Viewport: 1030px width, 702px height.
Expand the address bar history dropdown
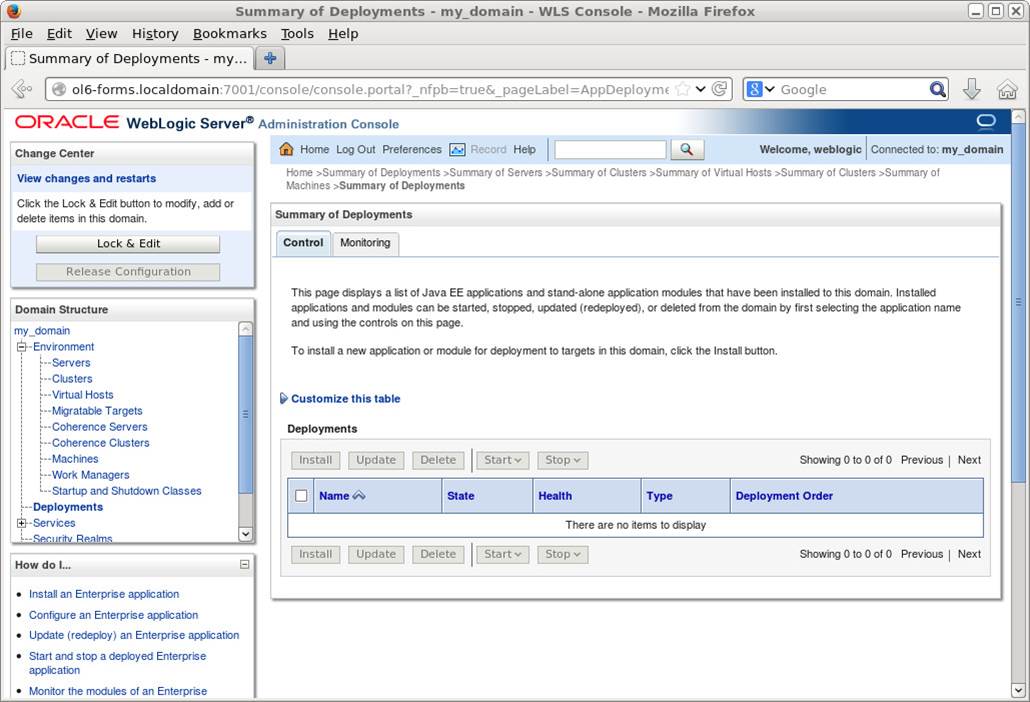coord(701,89)
